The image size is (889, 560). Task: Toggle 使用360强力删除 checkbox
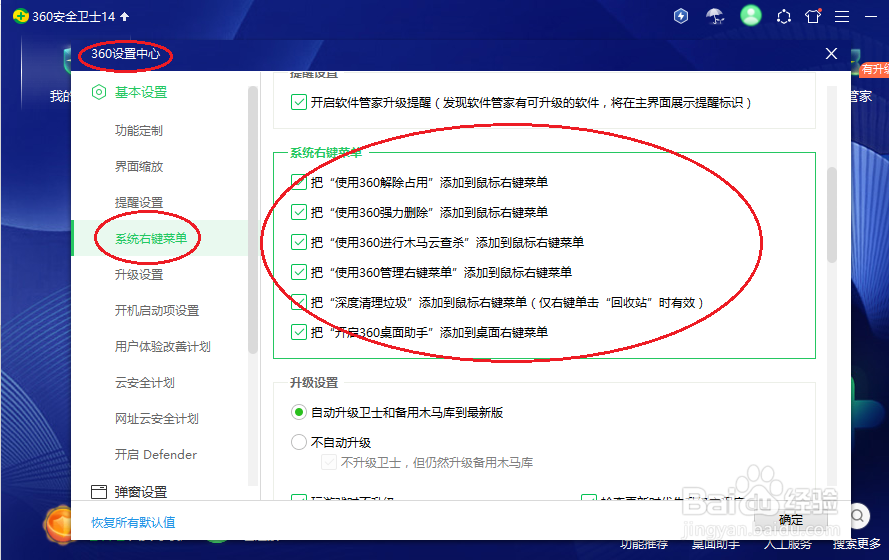(299, 212)
